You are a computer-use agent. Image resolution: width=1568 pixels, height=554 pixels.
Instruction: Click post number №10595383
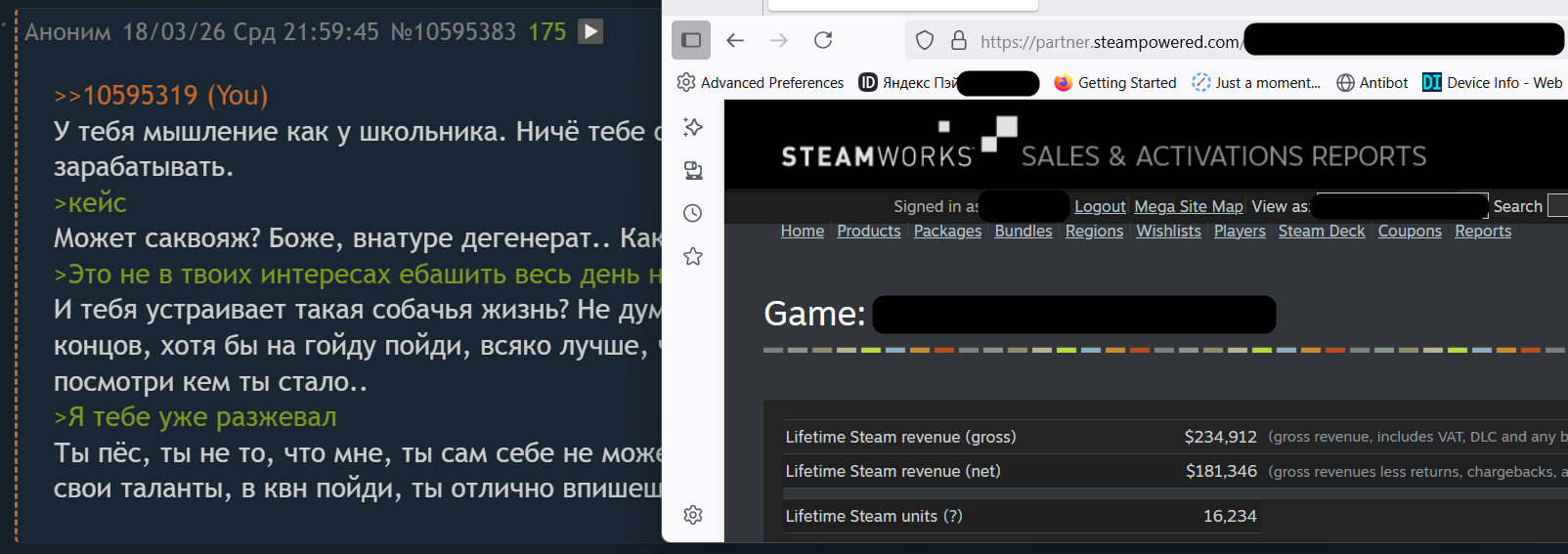tap(454, 32)
